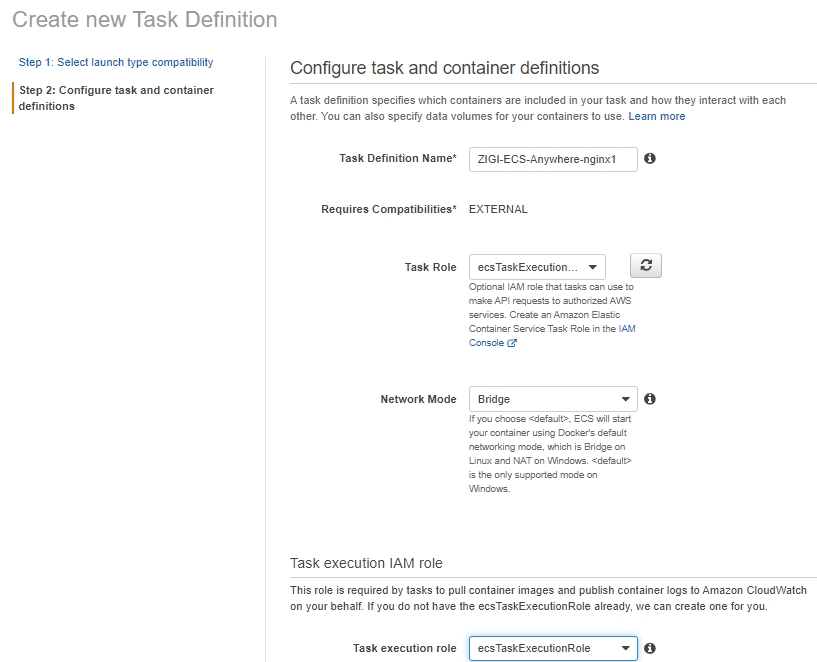
Task: Refresh the Task Role list
Action: click(646, 266)
